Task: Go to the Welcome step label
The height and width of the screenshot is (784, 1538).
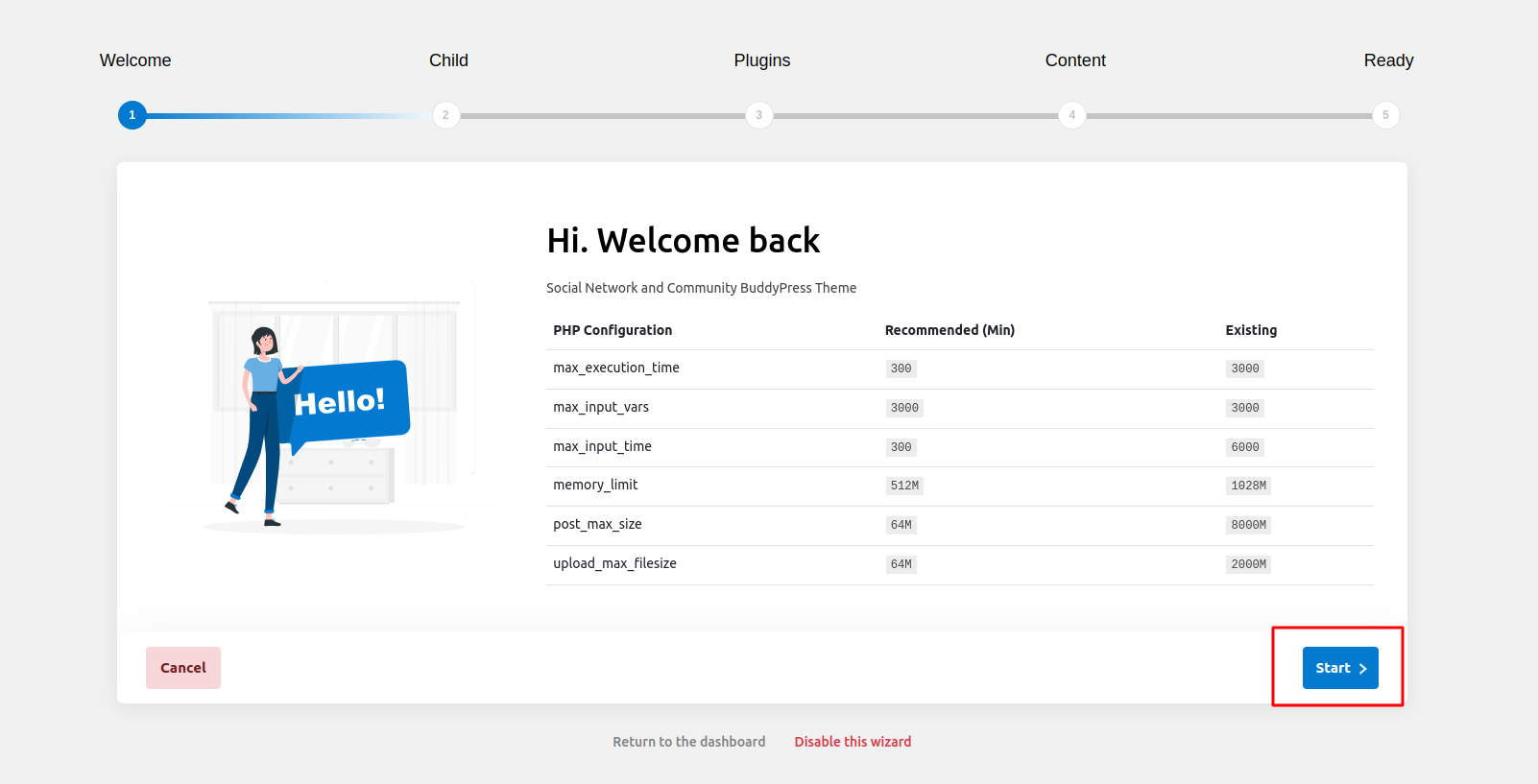Action: [x=135, y=60]
